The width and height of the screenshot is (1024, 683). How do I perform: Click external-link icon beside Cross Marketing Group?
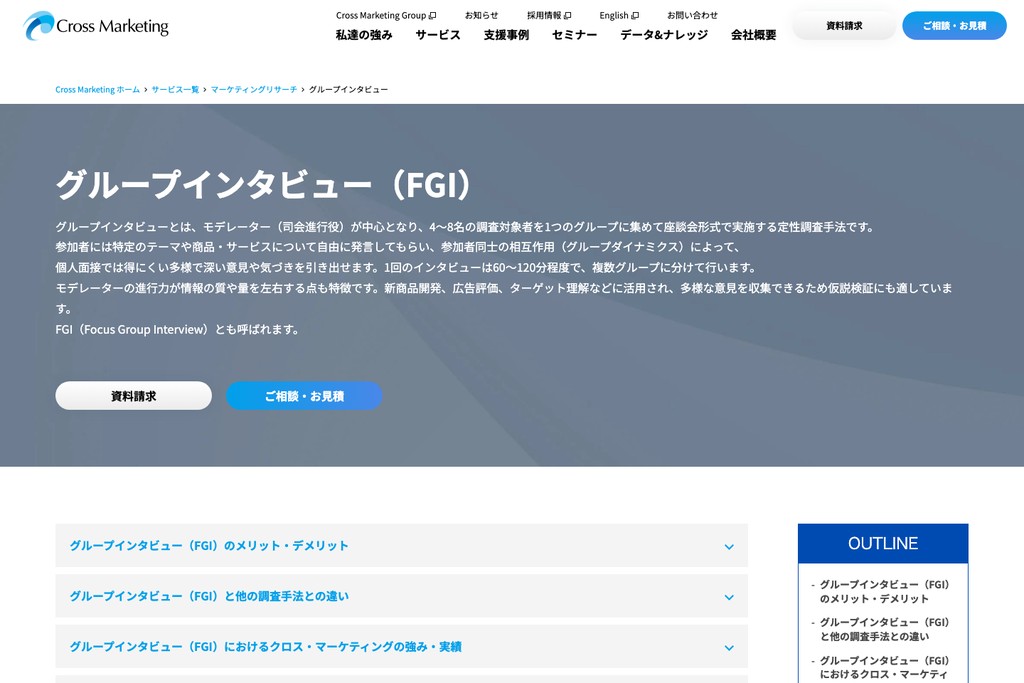coord(432,16)
